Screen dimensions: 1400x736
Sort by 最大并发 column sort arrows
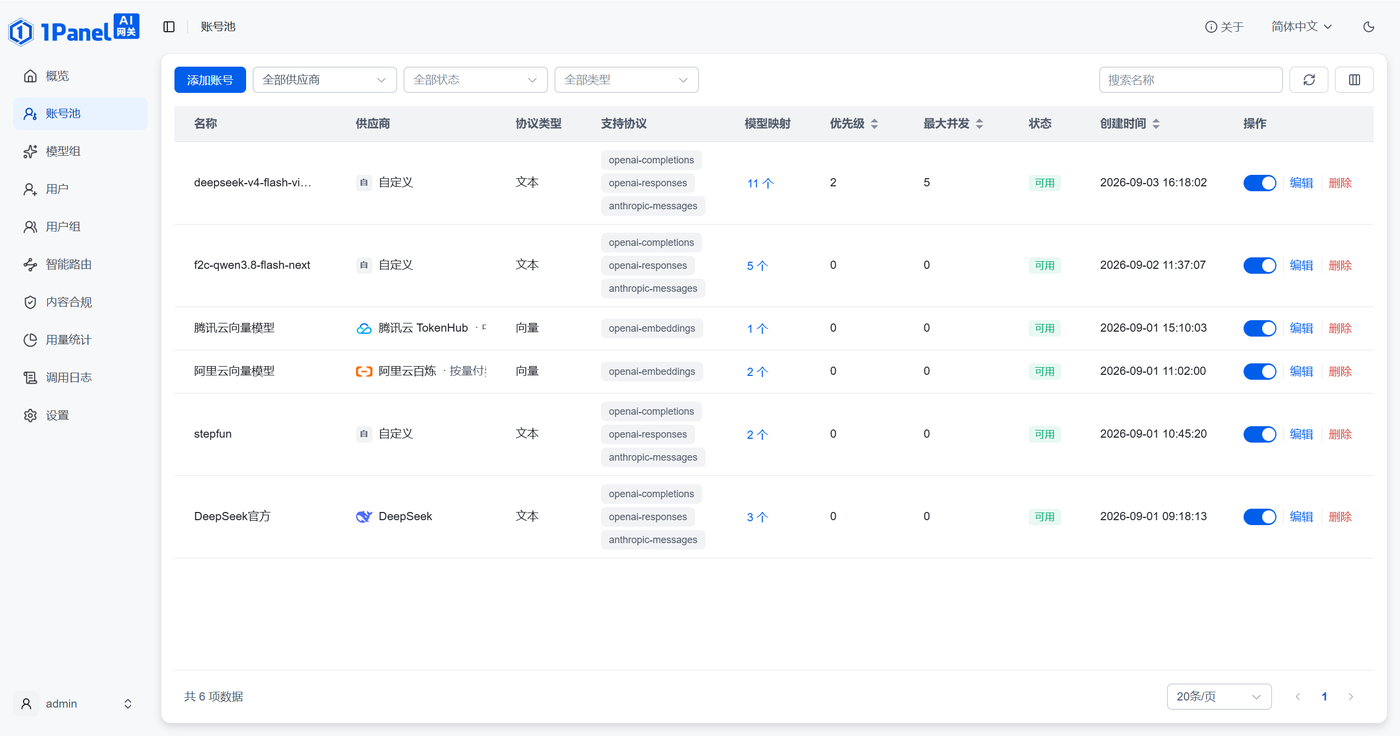pos(979,124)
